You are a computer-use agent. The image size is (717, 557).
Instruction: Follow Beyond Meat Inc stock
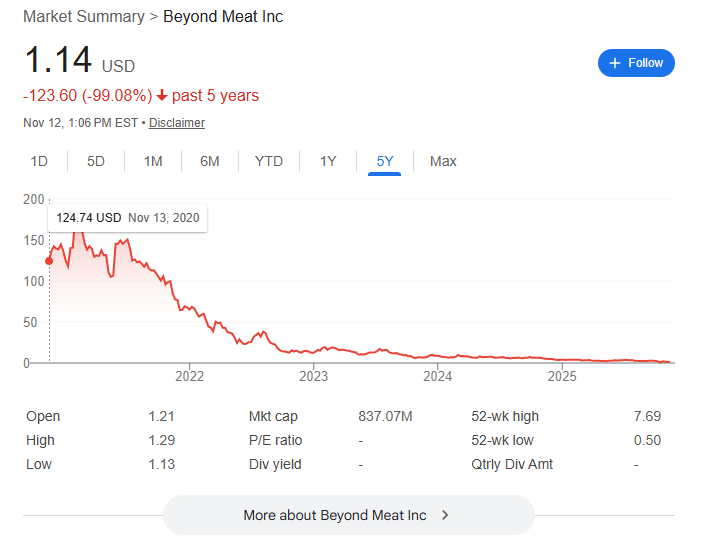coord(636,63)
